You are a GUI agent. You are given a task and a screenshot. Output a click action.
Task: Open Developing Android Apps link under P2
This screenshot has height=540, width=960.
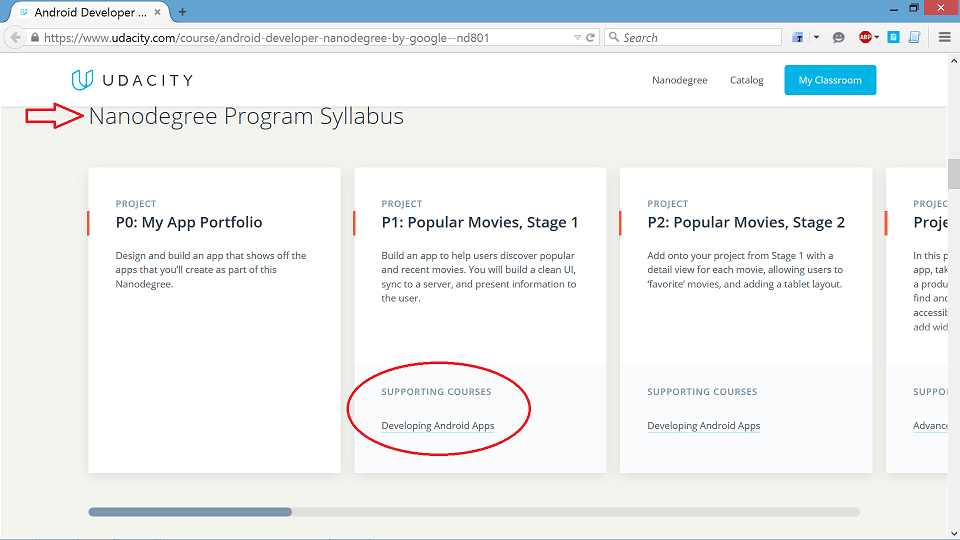point(703,426)
